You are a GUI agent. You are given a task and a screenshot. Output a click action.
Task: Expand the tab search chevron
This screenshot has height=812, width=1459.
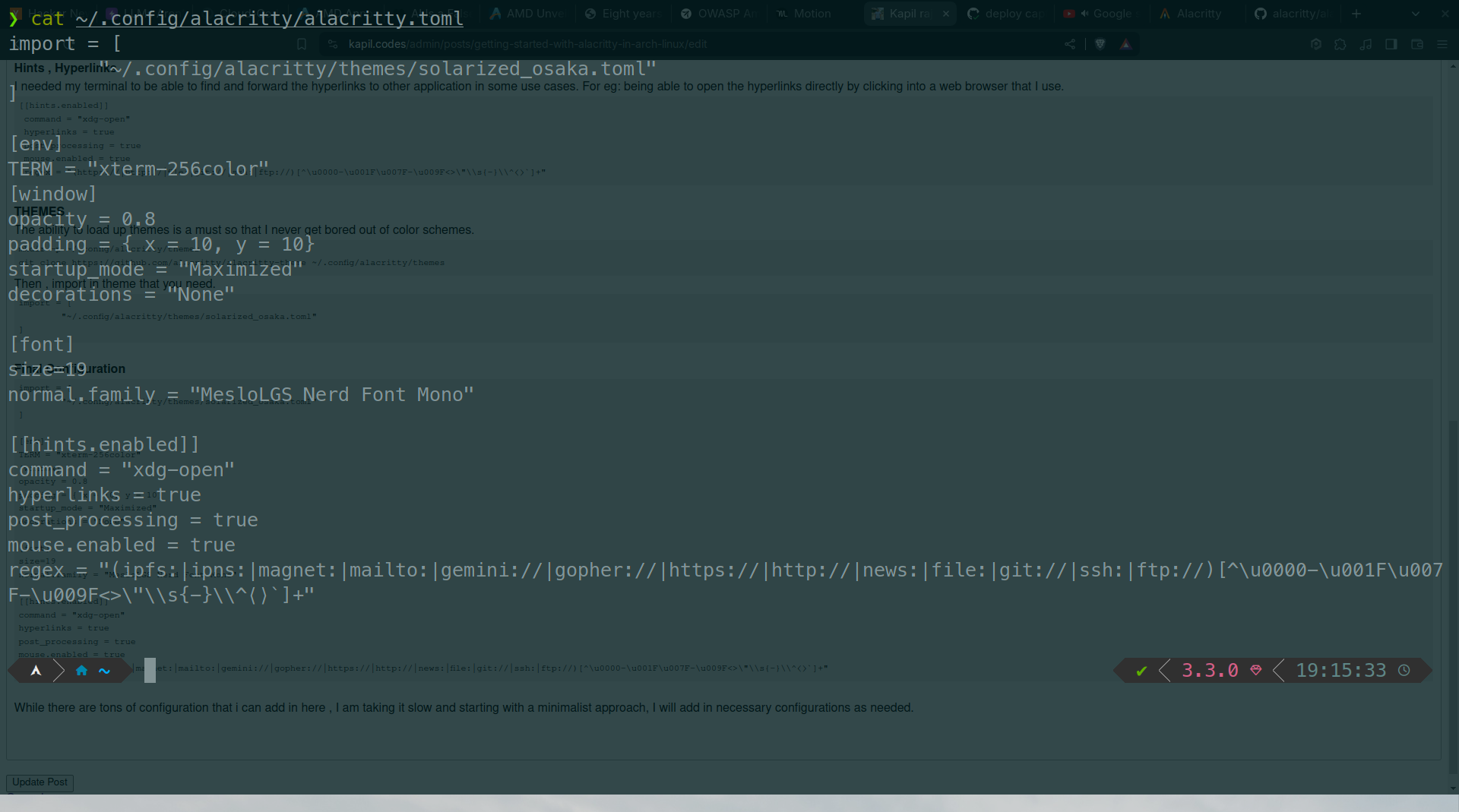1415,14
